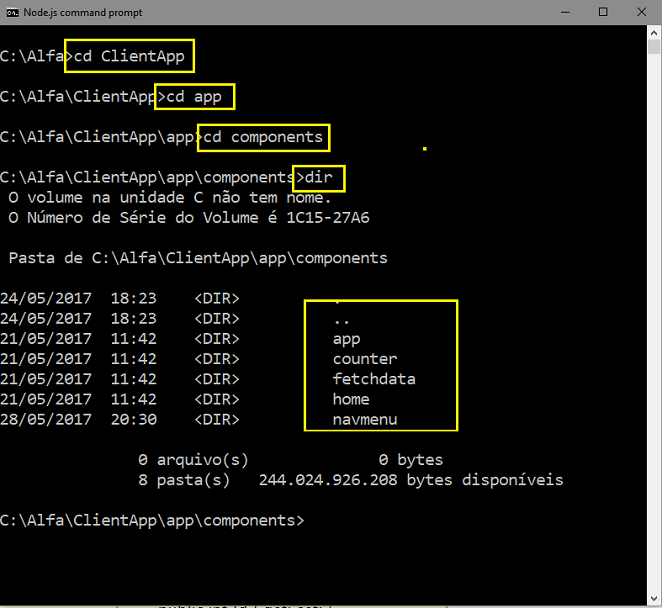Click the serial number '1C15-27A6'
Screen dimensions: 662x608
[x=328, y=218]
